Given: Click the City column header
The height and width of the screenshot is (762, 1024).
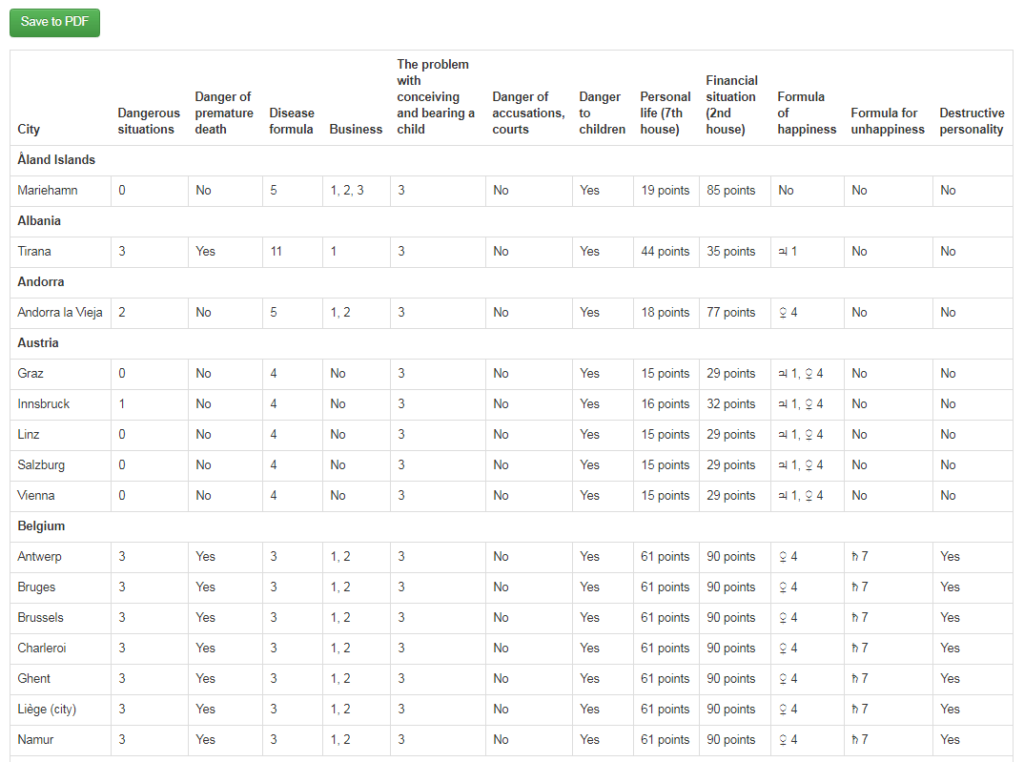Looking at the screenshot, I should pos(29,129).
